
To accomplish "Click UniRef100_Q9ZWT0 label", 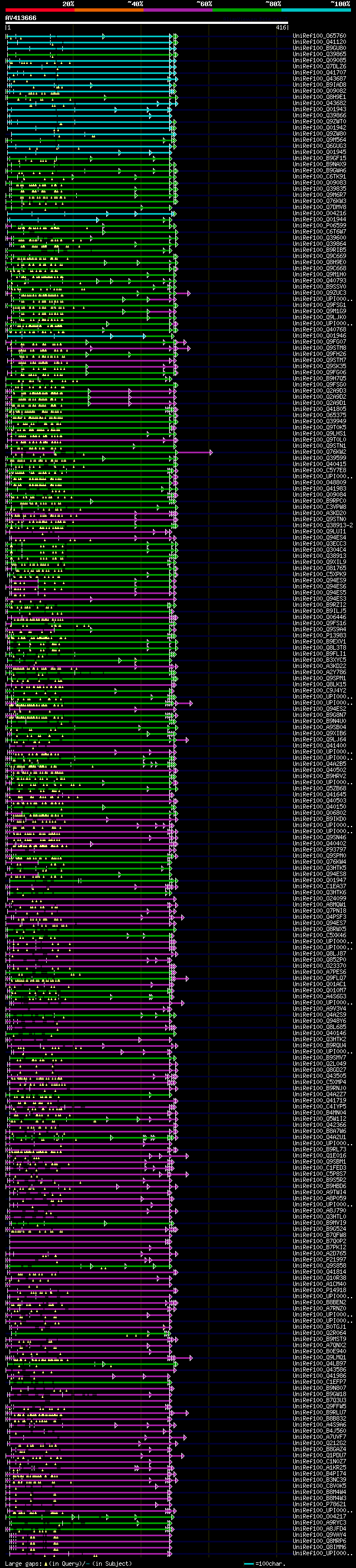I will [x=319, y=121].
